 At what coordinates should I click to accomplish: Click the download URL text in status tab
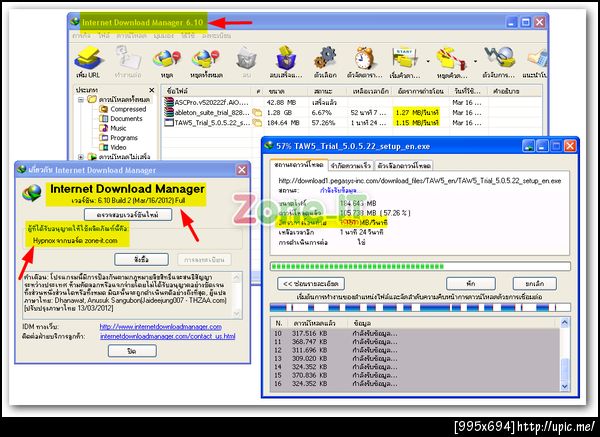click(x=420, y=181)
